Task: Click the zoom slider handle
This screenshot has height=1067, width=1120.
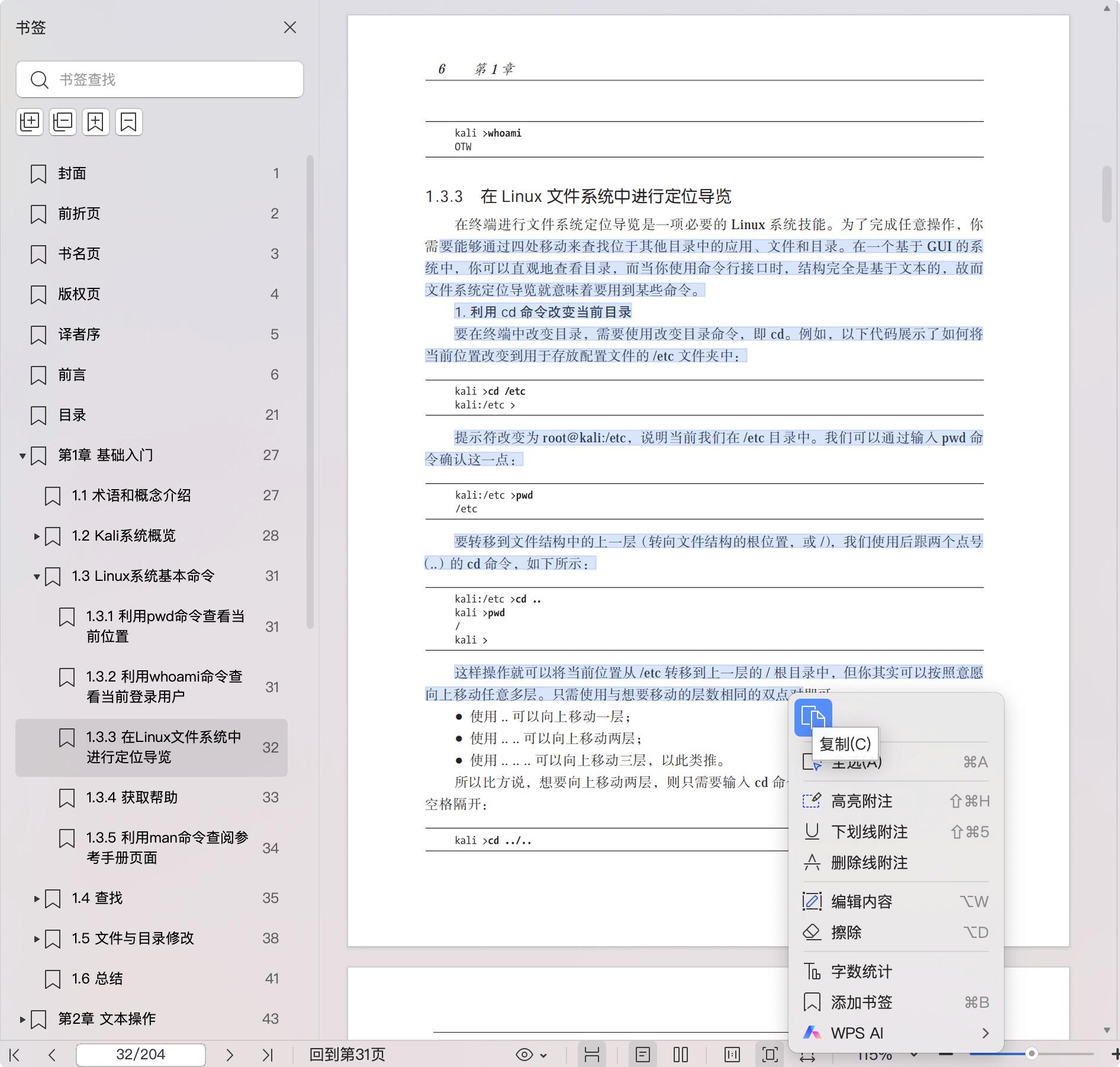Action: click(x=1032, y=1053)
